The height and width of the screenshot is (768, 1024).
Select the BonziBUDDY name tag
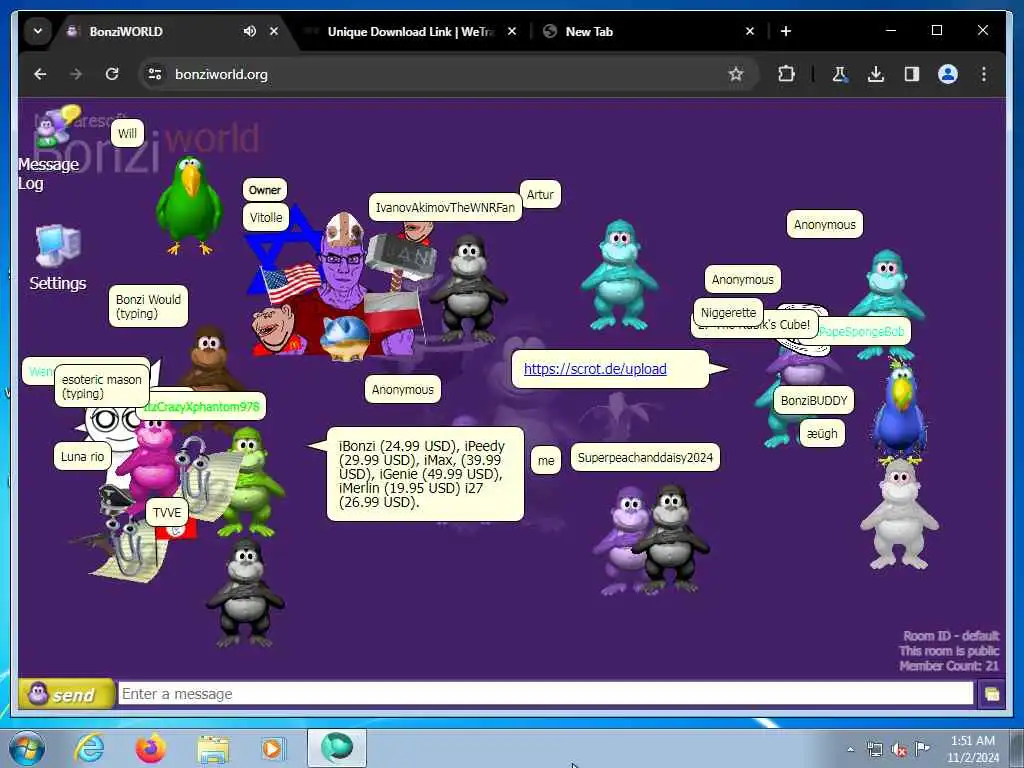point(814,400)
